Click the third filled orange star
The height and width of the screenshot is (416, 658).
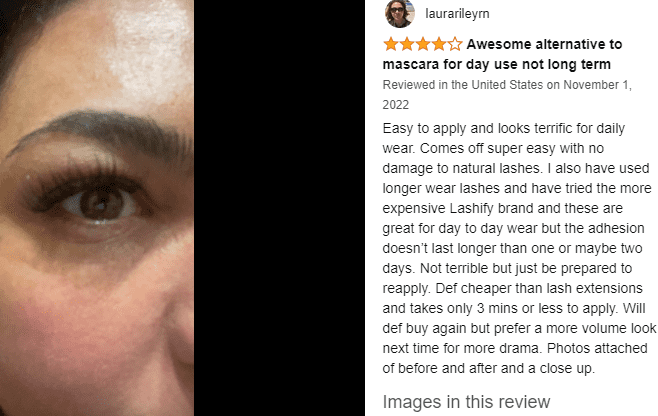423,44
